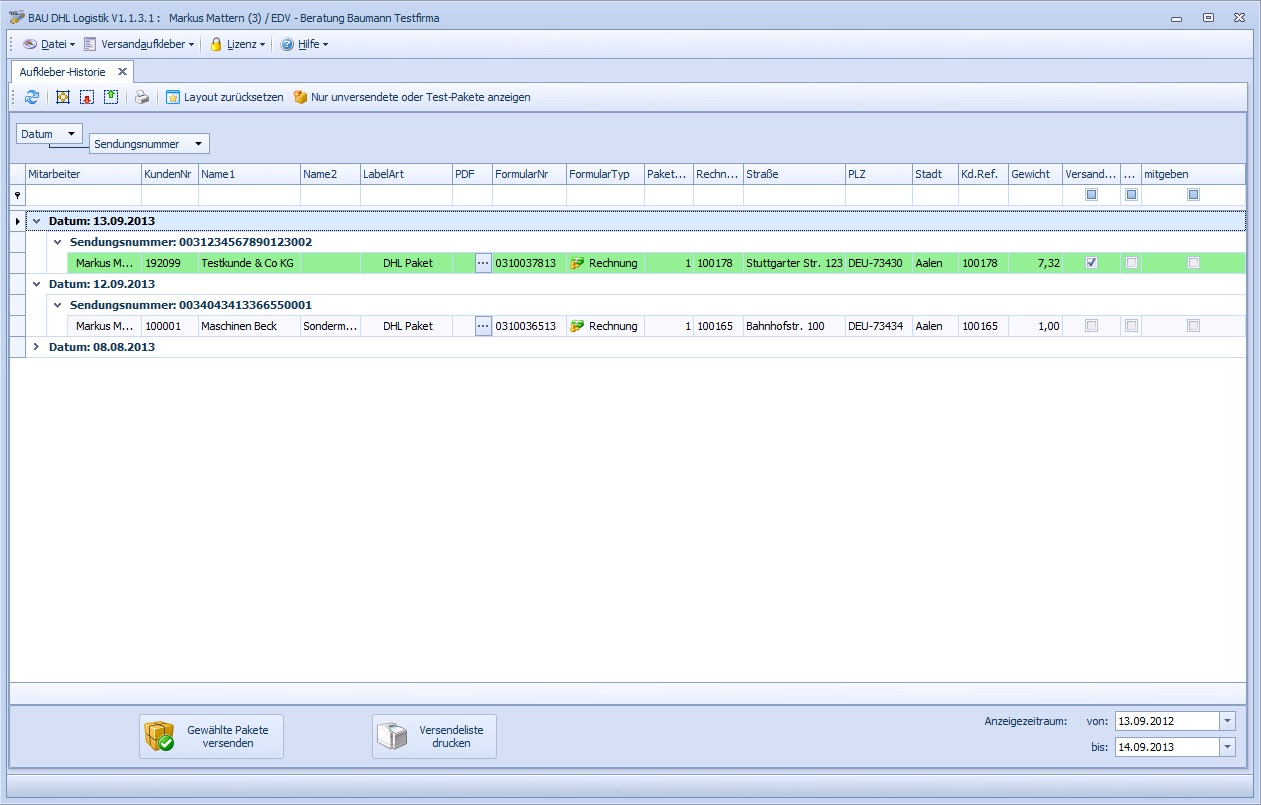Click the orange-circle icon beside refresh
The image size is (1261, 805).
tap(63, 97)
